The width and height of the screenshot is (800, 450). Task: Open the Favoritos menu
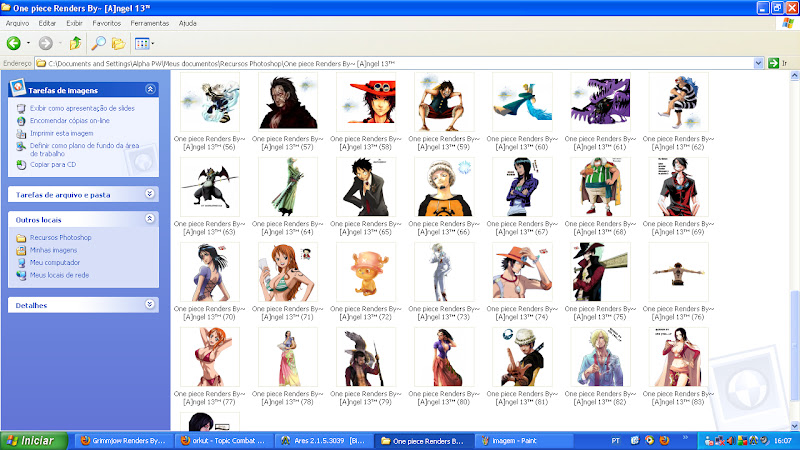pos(107,23)
